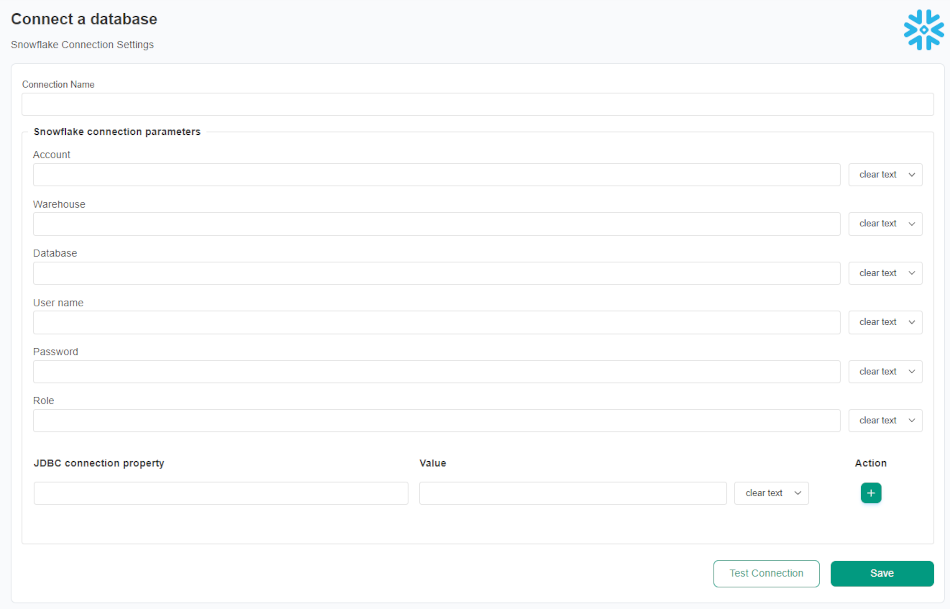Screen dimensions: 950x609
Task: Open the clear text dropdown beside Value field
Action: [771, 493]
